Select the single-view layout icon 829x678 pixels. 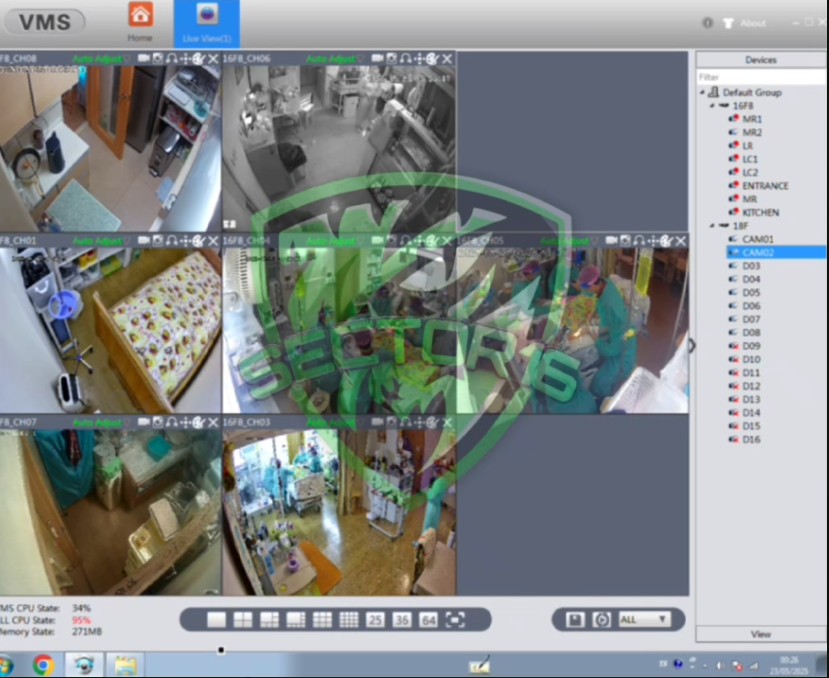pos(216,620)
